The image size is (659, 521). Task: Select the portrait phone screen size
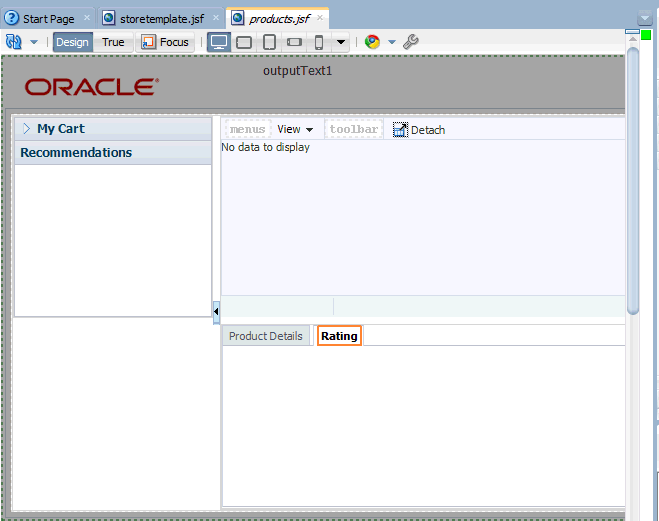point(319,42)
